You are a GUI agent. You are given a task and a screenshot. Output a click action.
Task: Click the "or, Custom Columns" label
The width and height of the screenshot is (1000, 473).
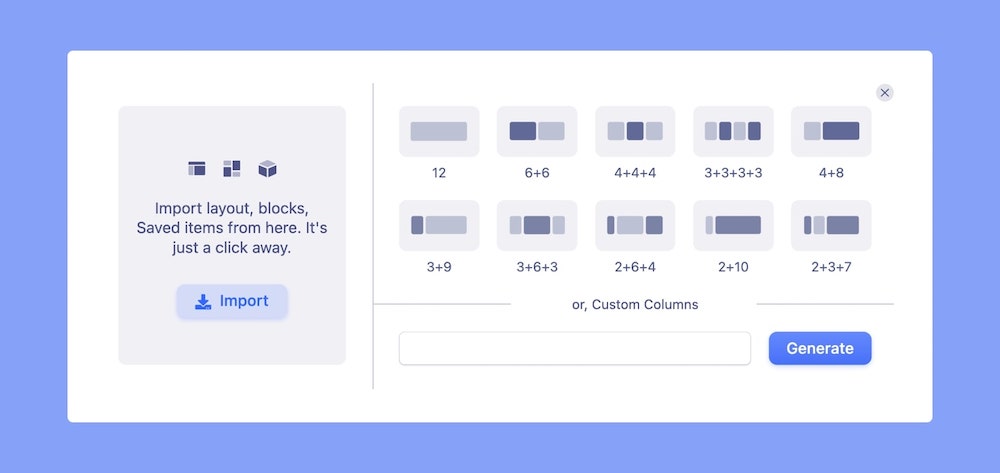tap(634, 304)
